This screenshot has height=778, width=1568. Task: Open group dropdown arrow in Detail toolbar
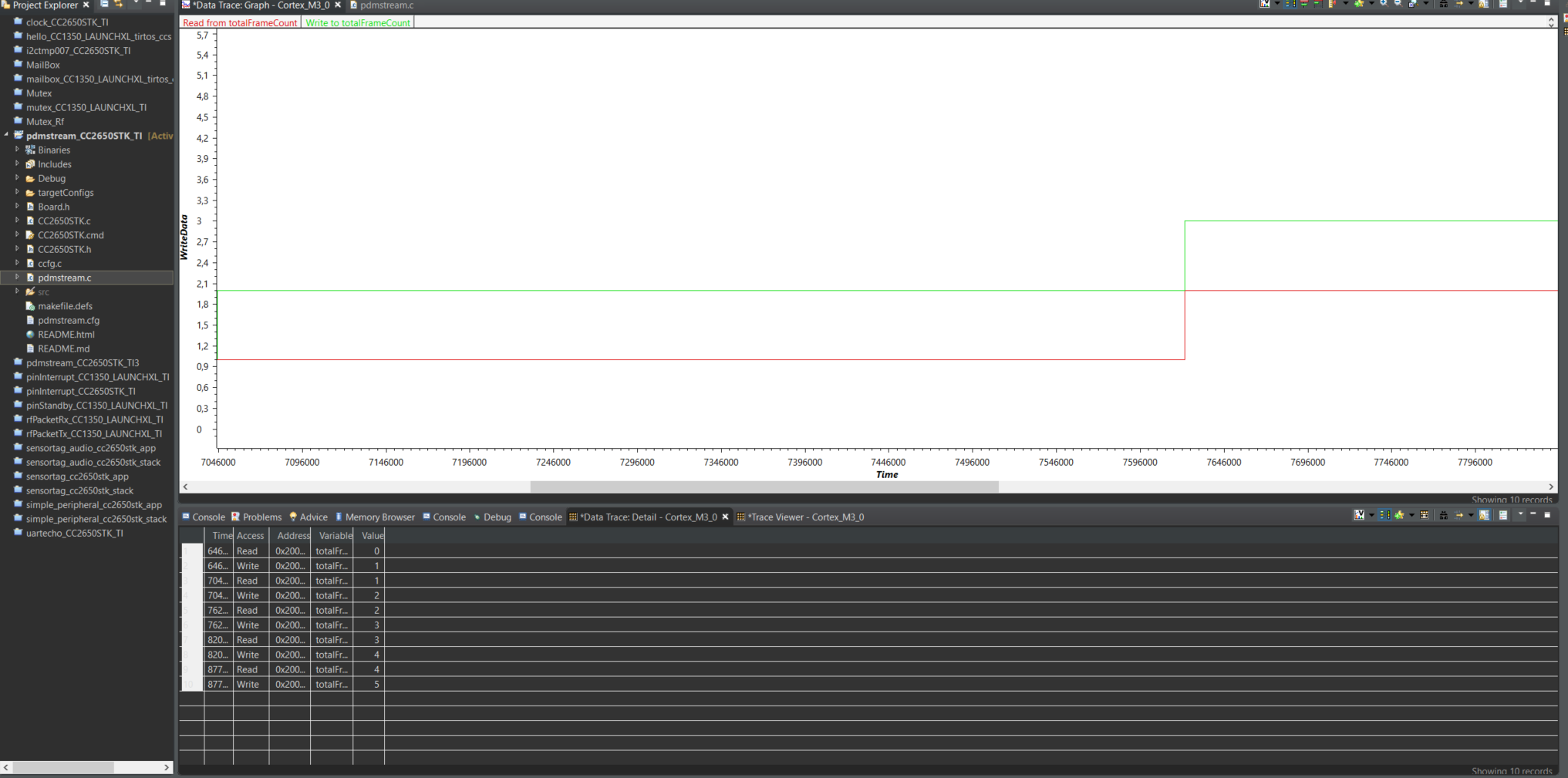pyautogui.click(x=1471, y=515)
